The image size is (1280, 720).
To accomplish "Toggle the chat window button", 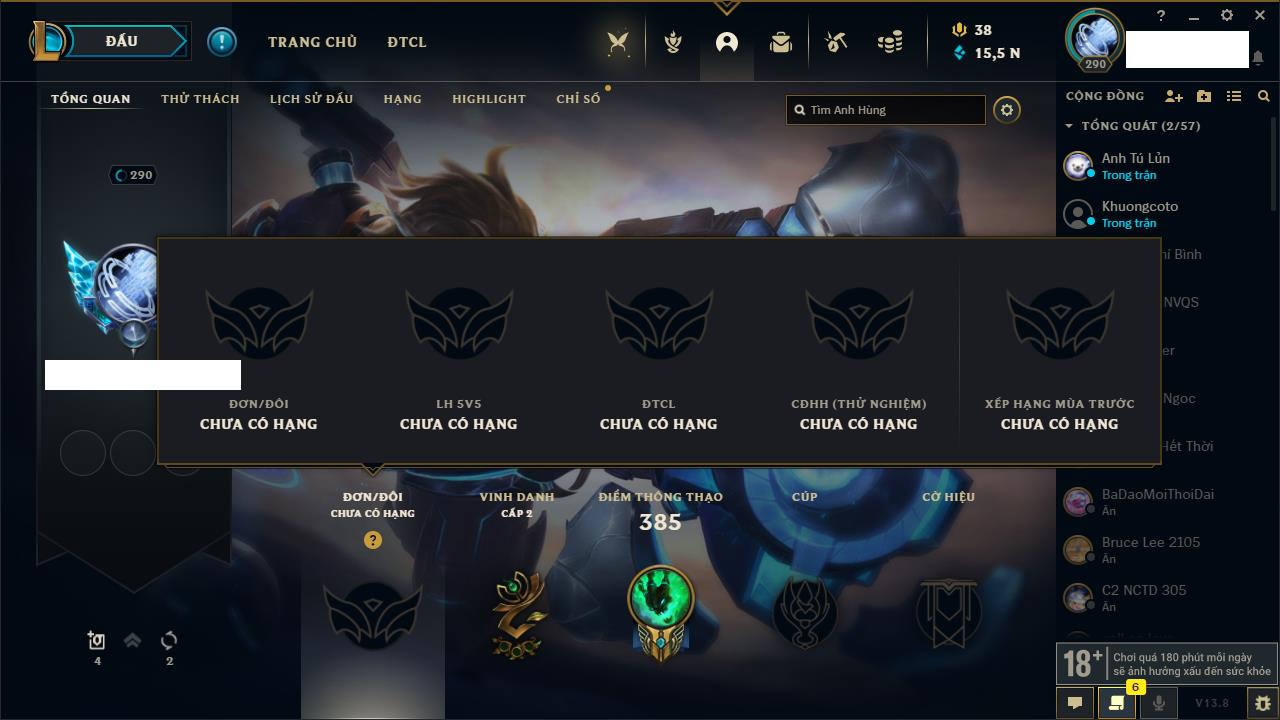I will click(1075, 703).
